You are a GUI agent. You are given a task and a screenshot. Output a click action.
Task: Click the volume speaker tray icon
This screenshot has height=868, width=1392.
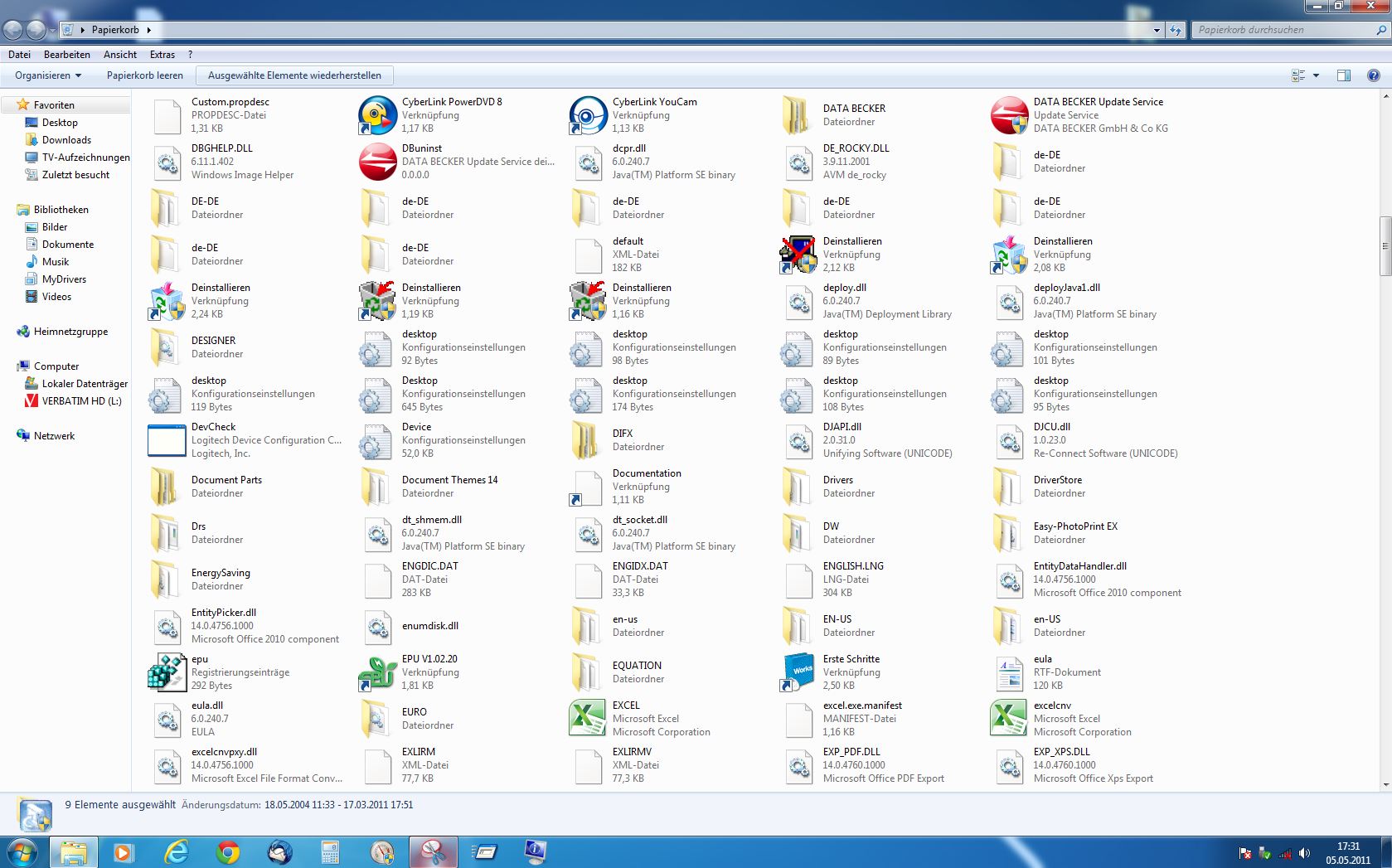(1304, 853)
